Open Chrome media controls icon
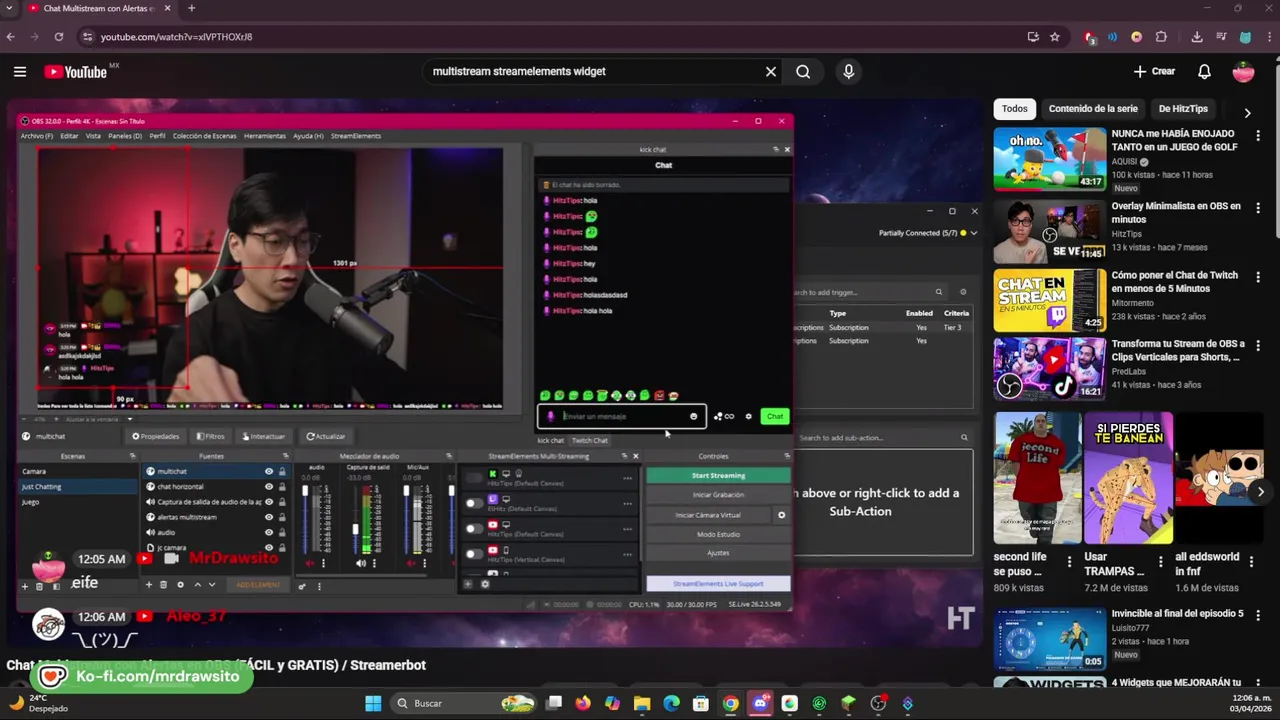Viewport: 1280px width, 720px height. (x=1221, y=37)
